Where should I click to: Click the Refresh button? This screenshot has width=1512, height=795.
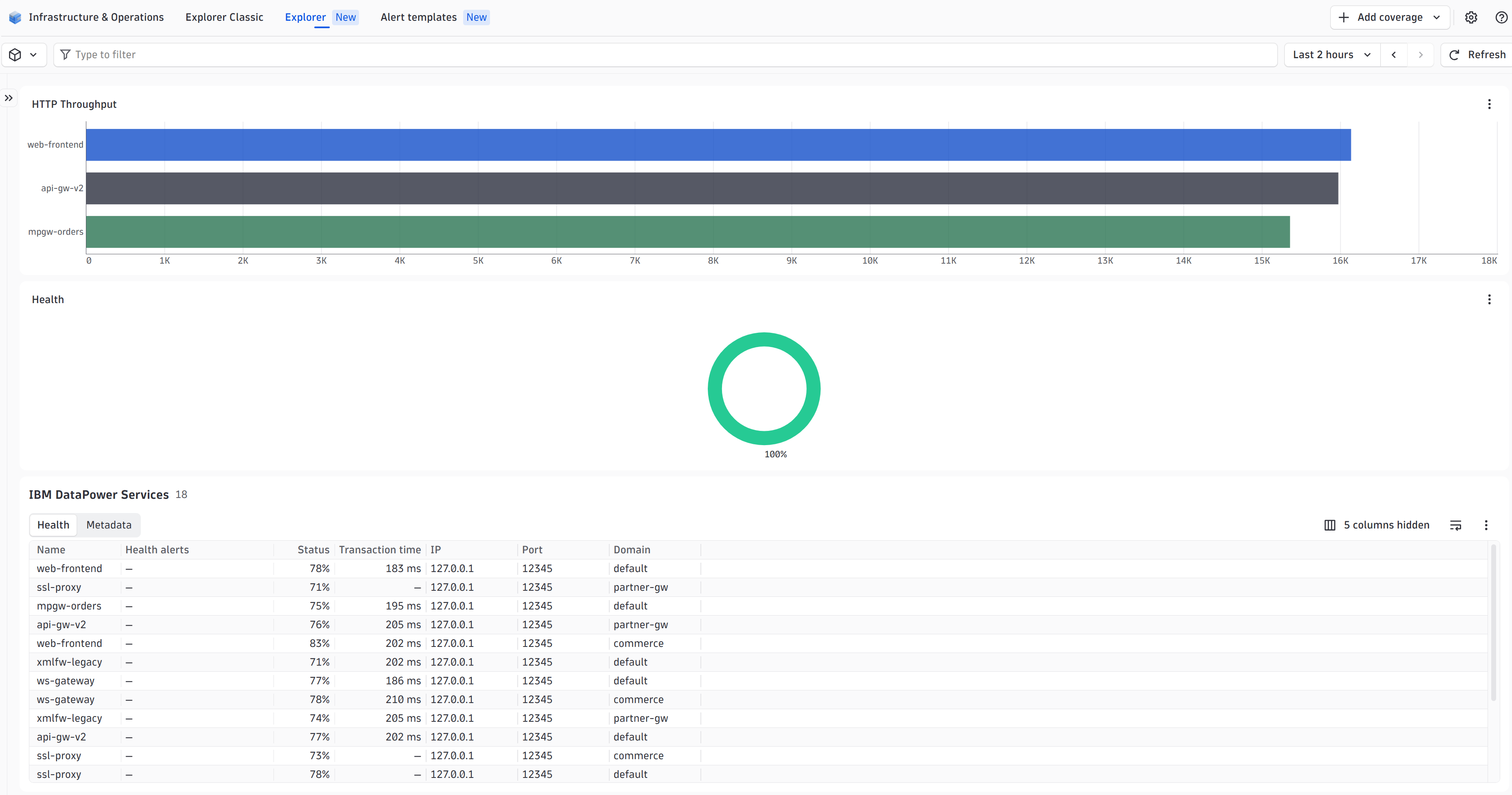[x=1477, y=55]
